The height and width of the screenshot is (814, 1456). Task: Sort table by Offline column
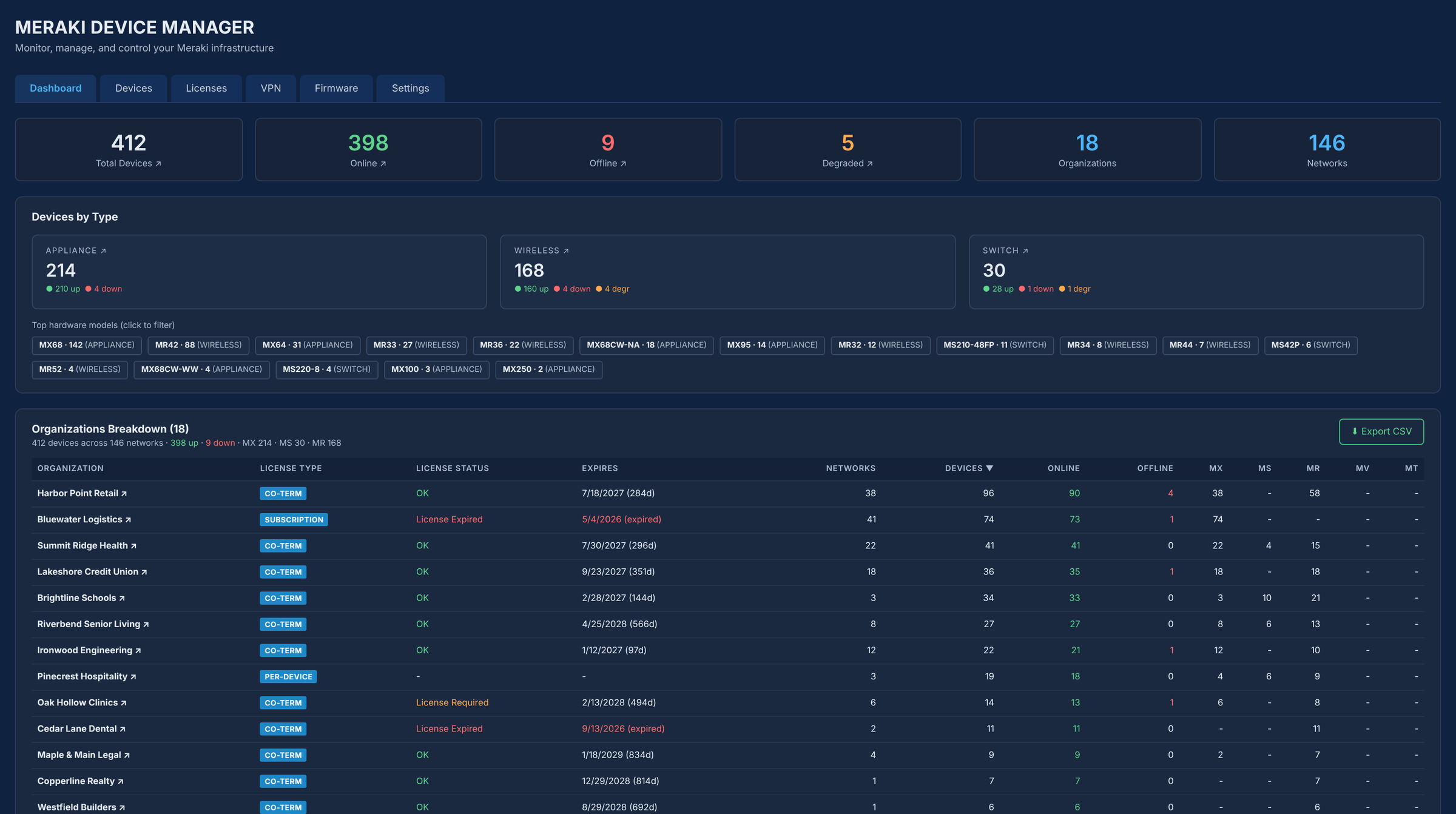[1155, 468]
